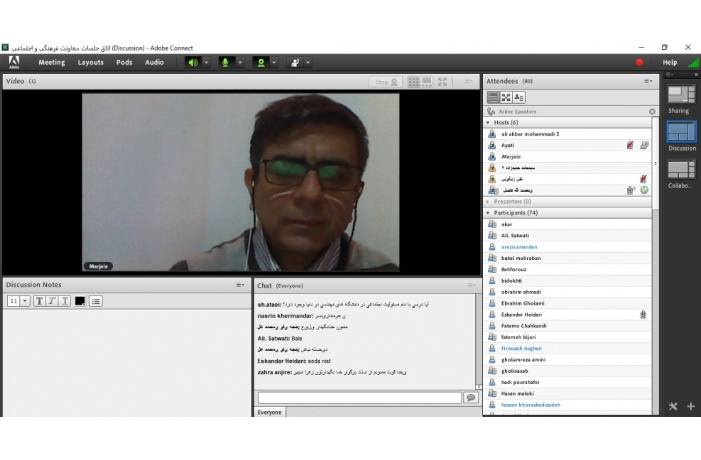Screen dimensions: 701x460
Task: Click Ayati's status icon at row end
Action: [x=644, y=145]
